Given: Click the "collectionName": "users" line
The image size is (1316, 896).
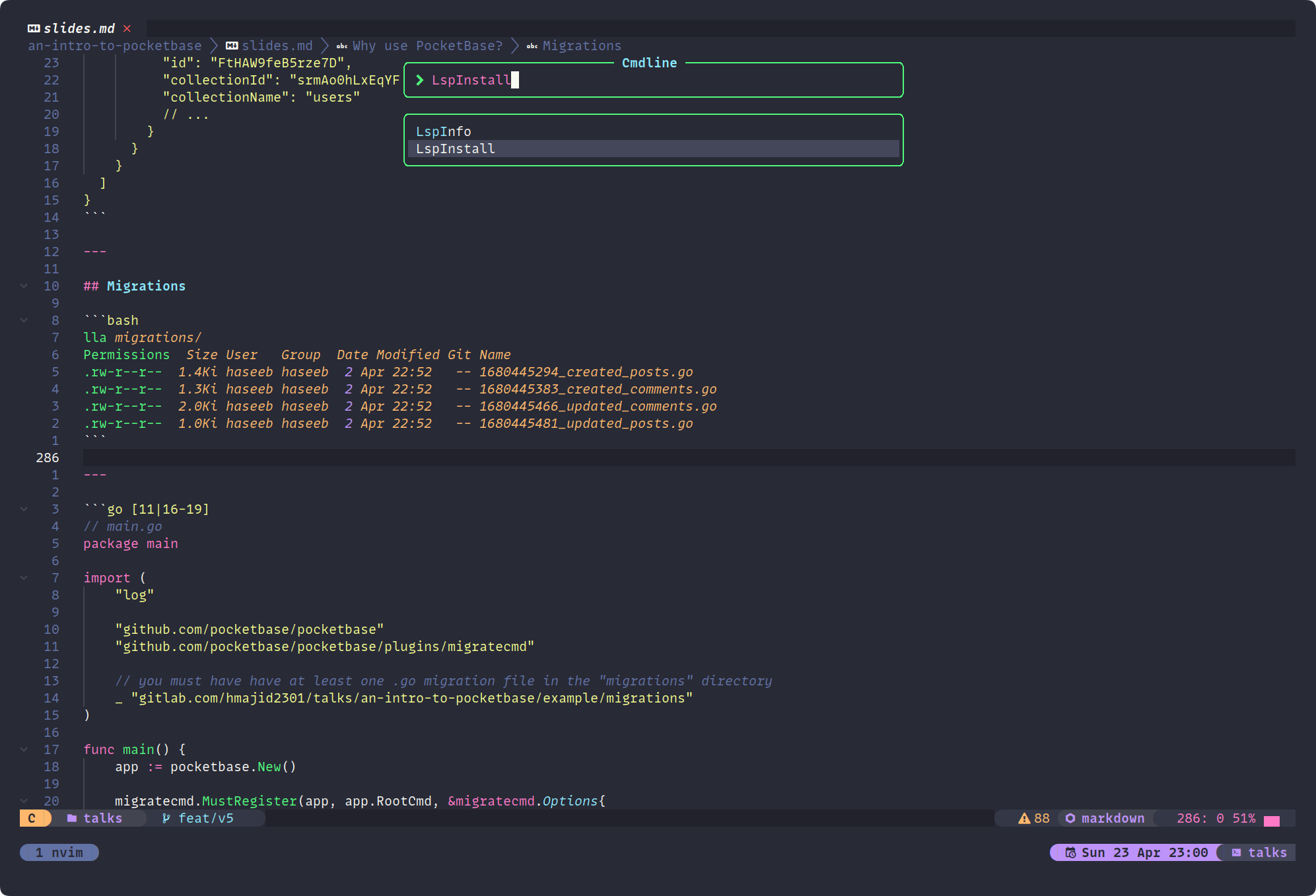Looking at the screenshot, I should pyautogui.click(x=261, y=97).
